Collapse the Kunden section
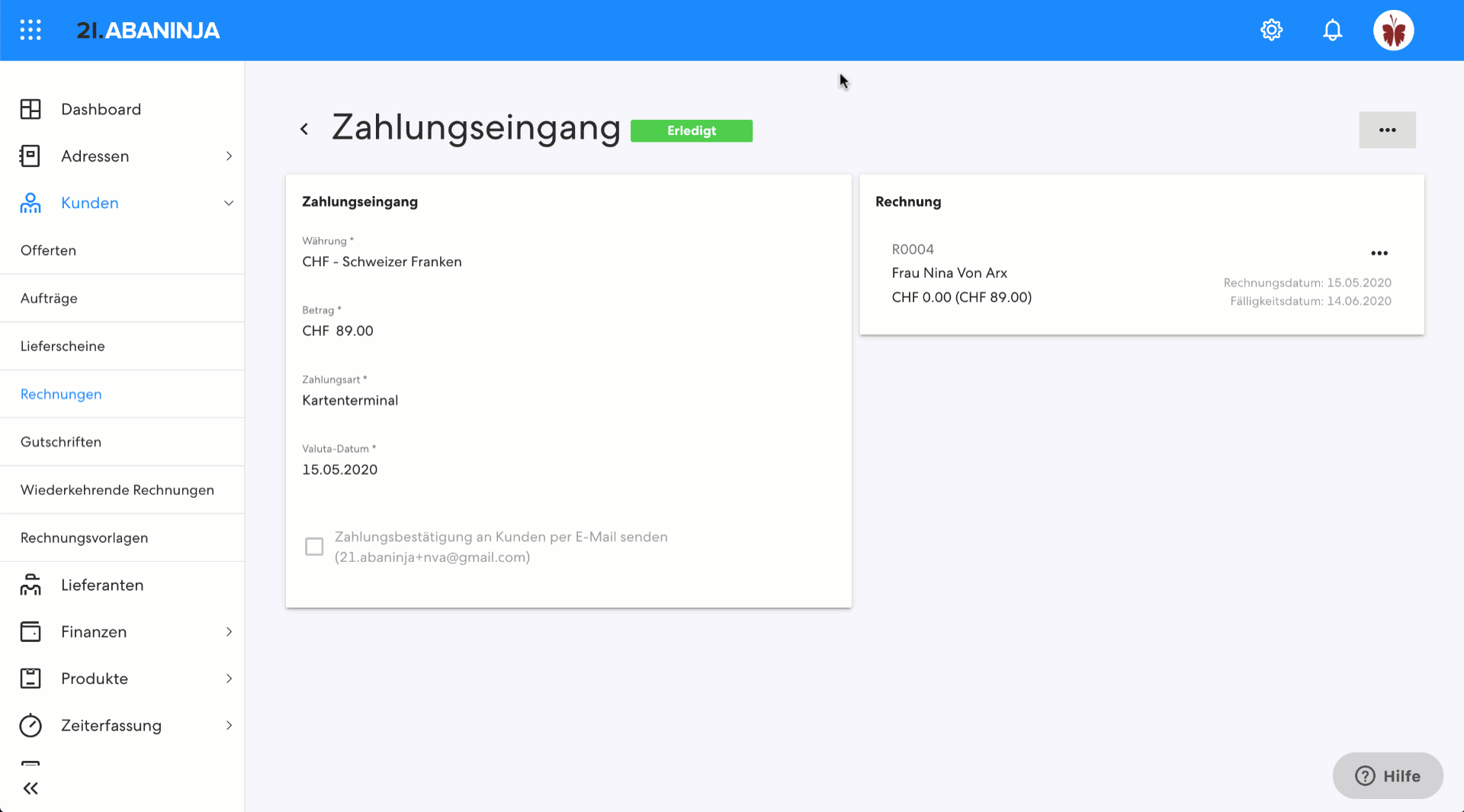 [228, 203]
